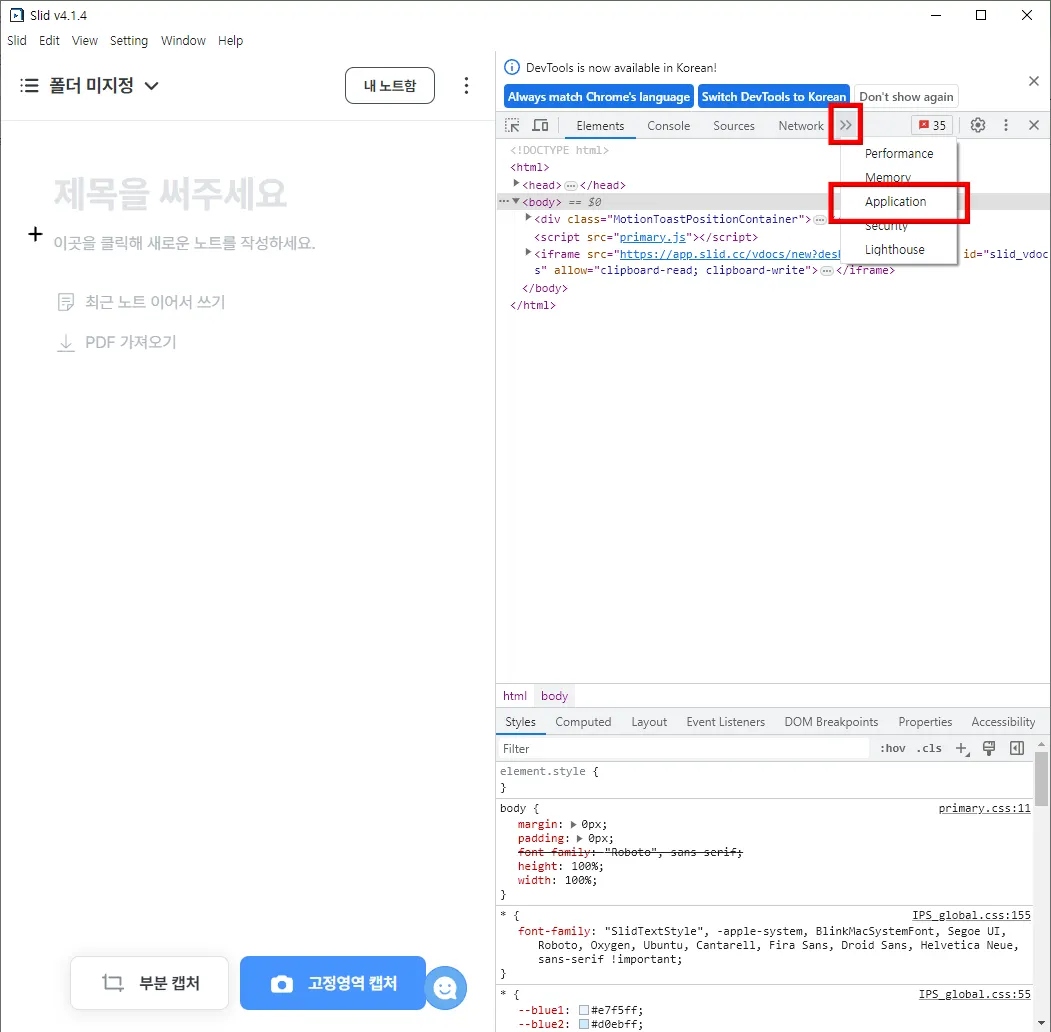
Task: Expand the head element node
Action: (x=516, y=184)
